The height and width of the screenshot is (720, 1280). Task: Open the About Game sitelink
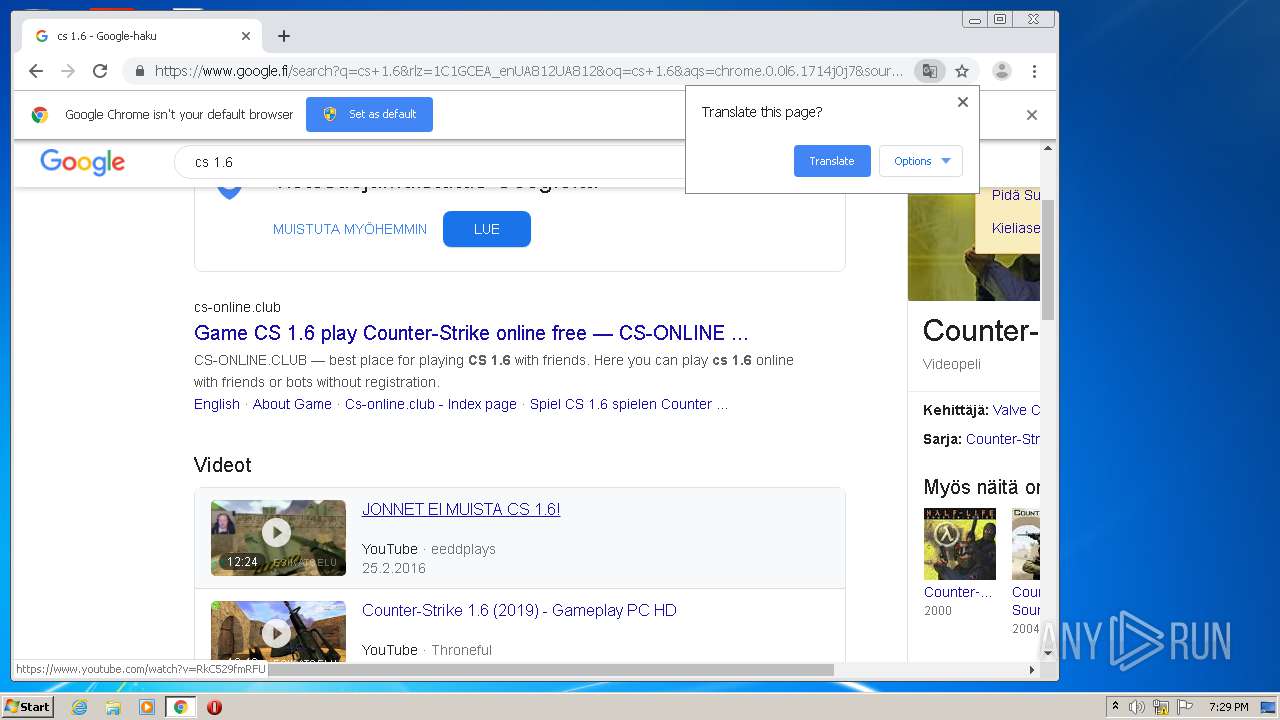[292, 404]
